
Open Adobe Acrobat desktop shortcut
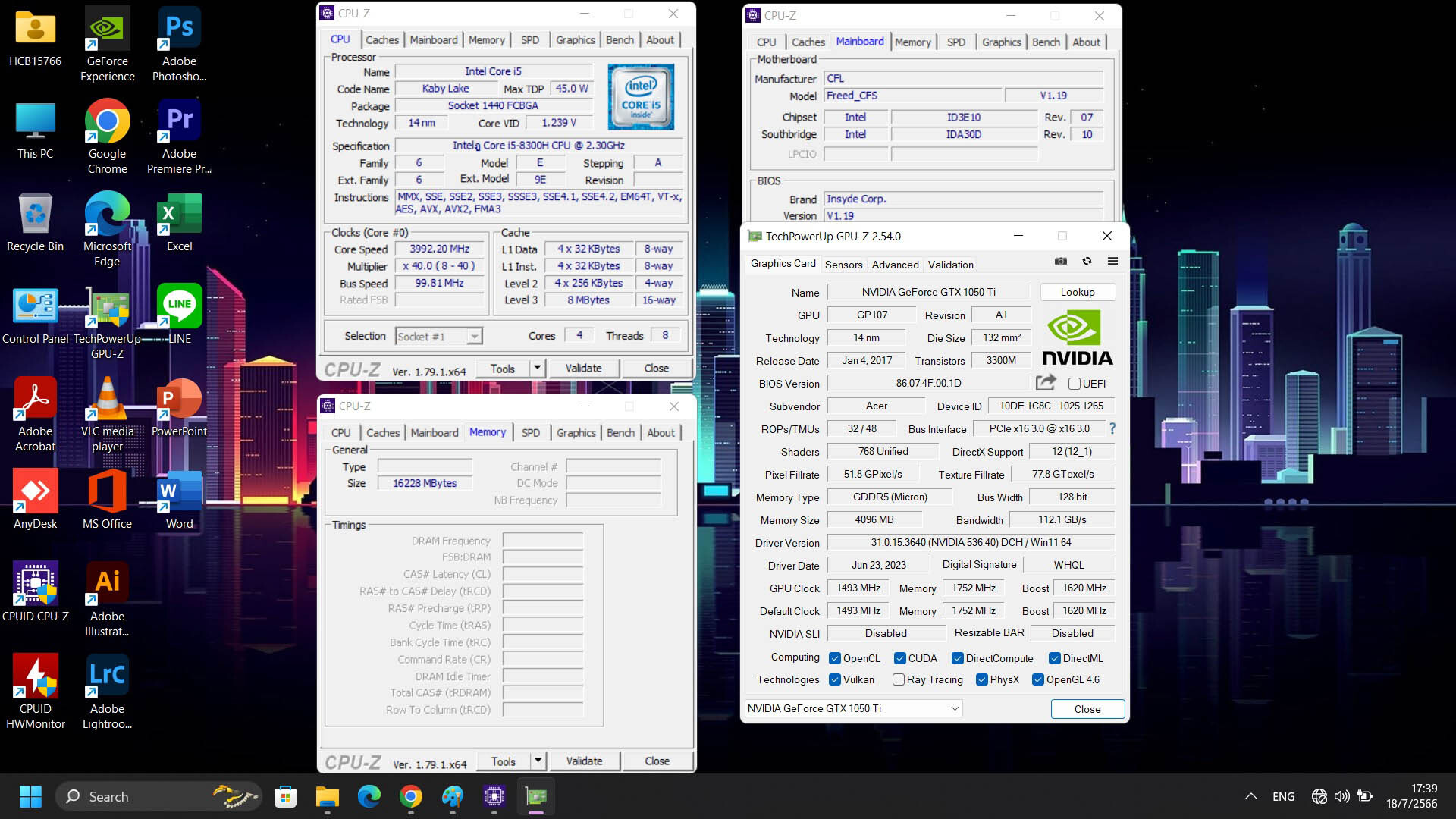pos(35,414)
